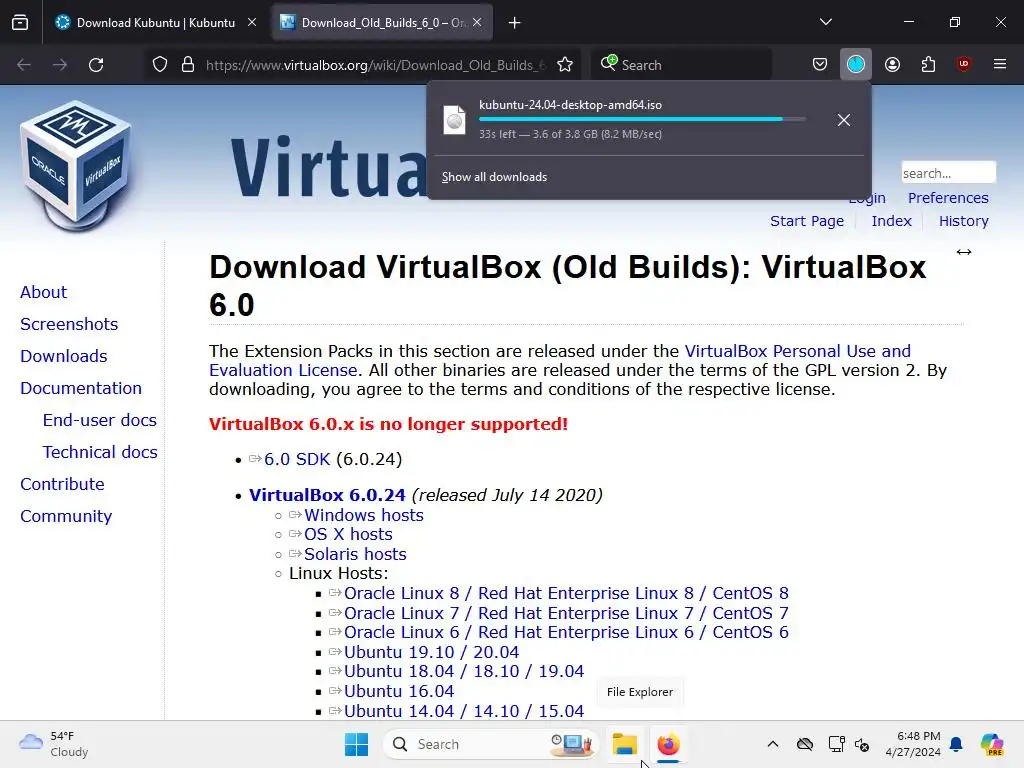Open the Preferences link

coord(948,198)
